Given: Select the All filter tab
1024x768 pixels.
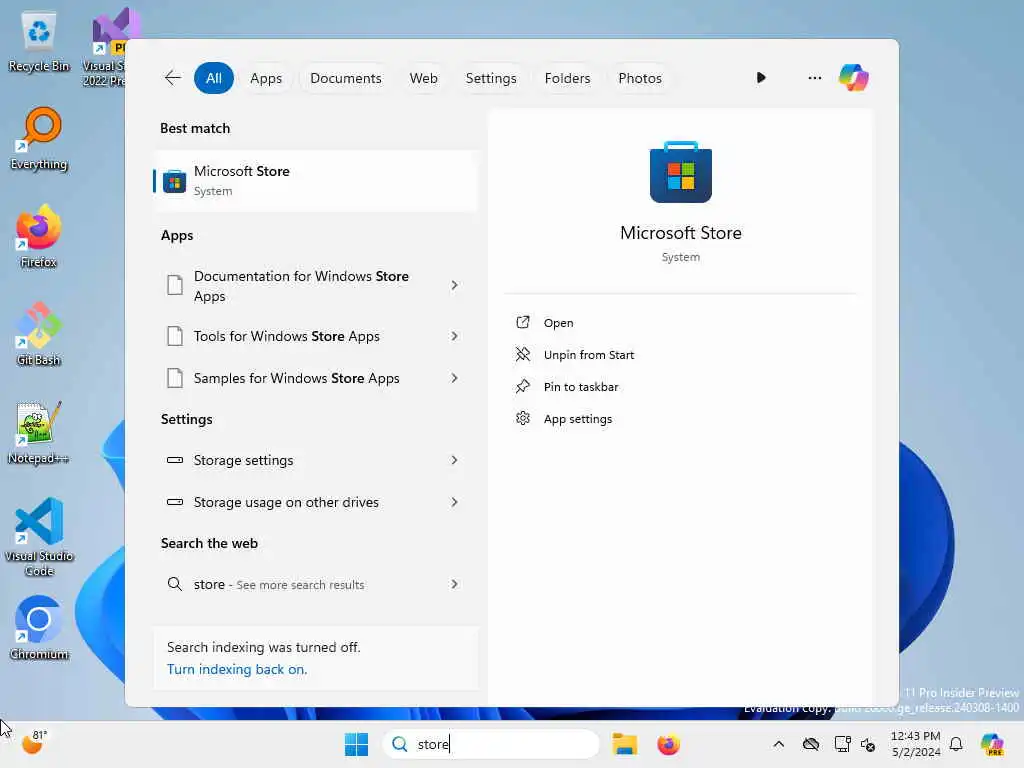Looking at the screenshot, I should (x=214, y=78).
